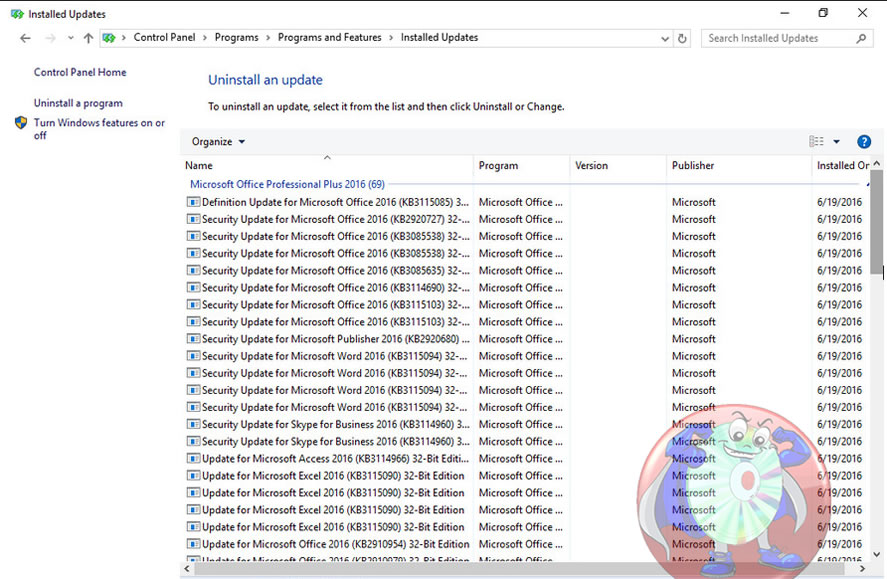This screenshot has width=887, height=579.
Task: Click the vertical scrollbar thumb
Action: tap(877, 222)
